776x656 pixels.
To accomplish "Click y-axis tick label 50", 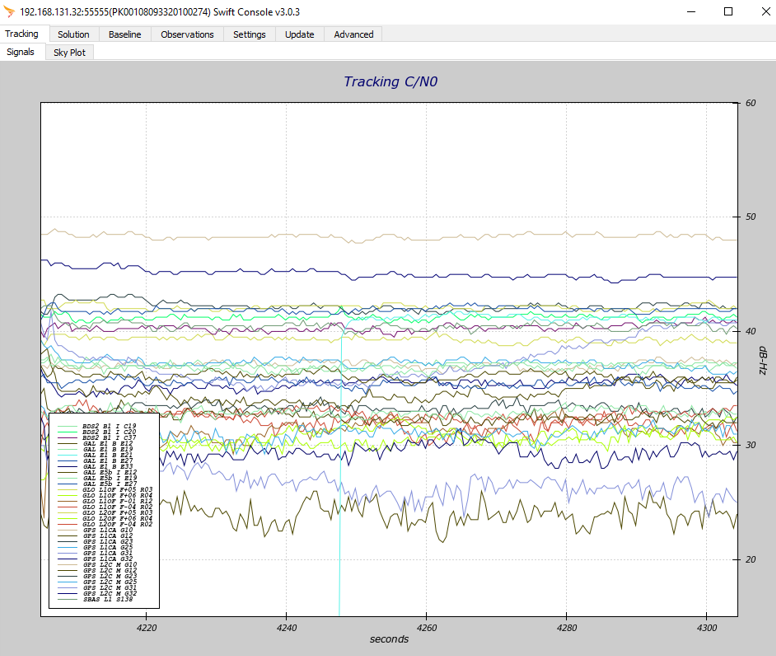I will 751,217.
